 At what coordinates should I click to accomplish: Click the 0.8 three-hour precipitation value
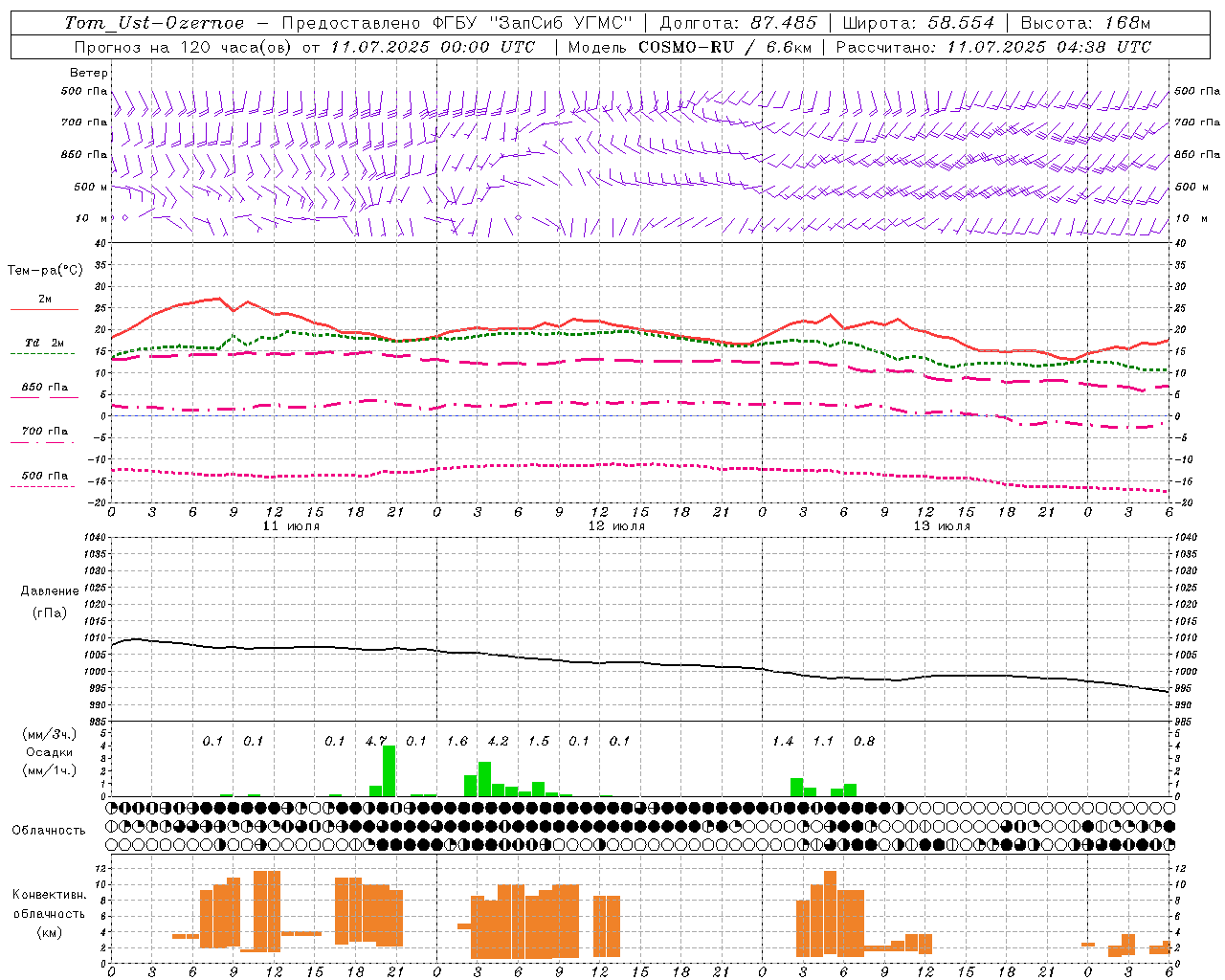pos(864,741)
